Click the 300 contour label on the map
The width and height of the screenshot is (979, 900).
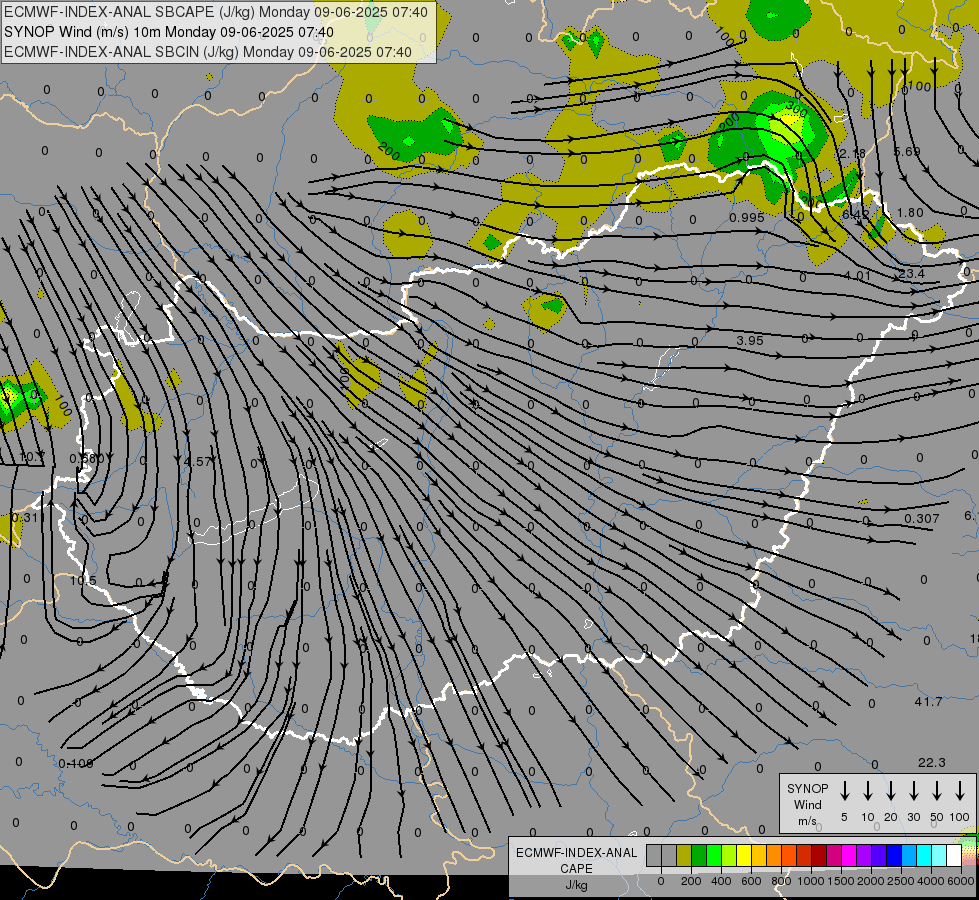click(x=797, y=109)
